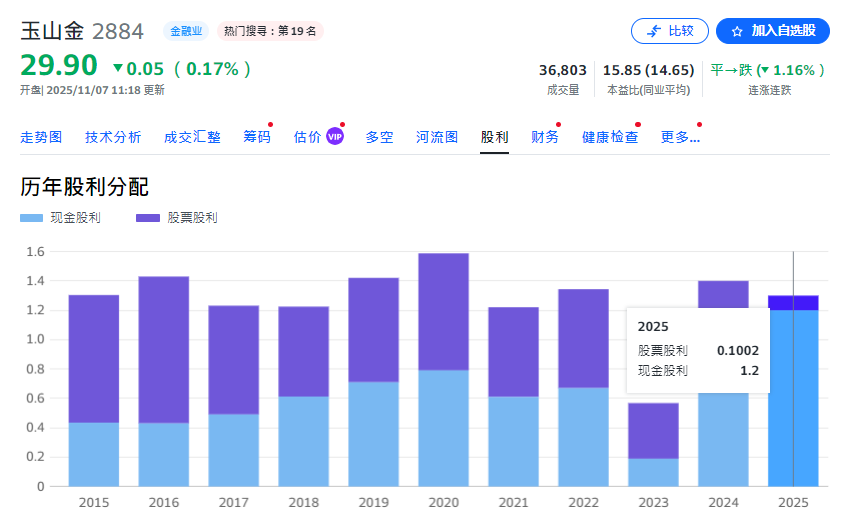Click the 玉山金 2884 stock title
Screen dimensions: 843x514
[x=82, y=31]
